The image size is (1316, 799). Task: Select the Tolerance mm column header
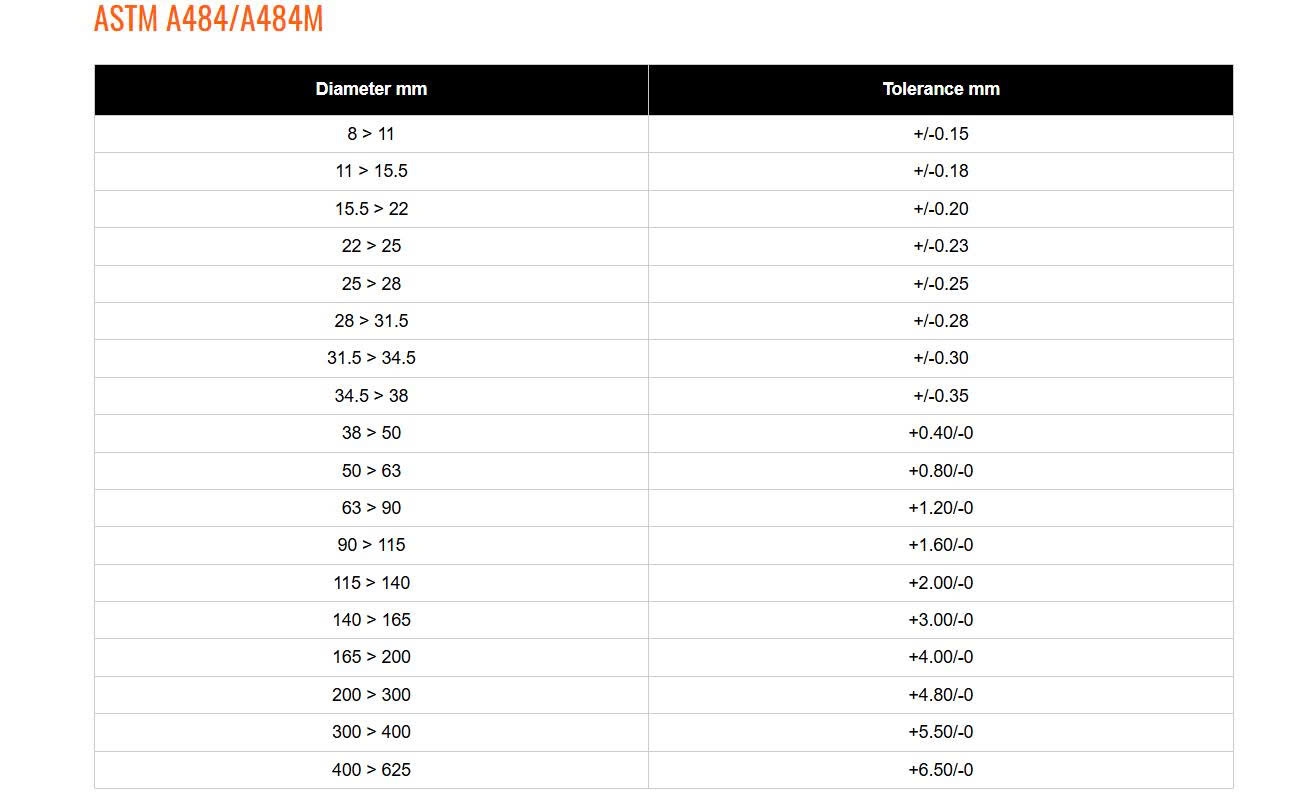940,89
